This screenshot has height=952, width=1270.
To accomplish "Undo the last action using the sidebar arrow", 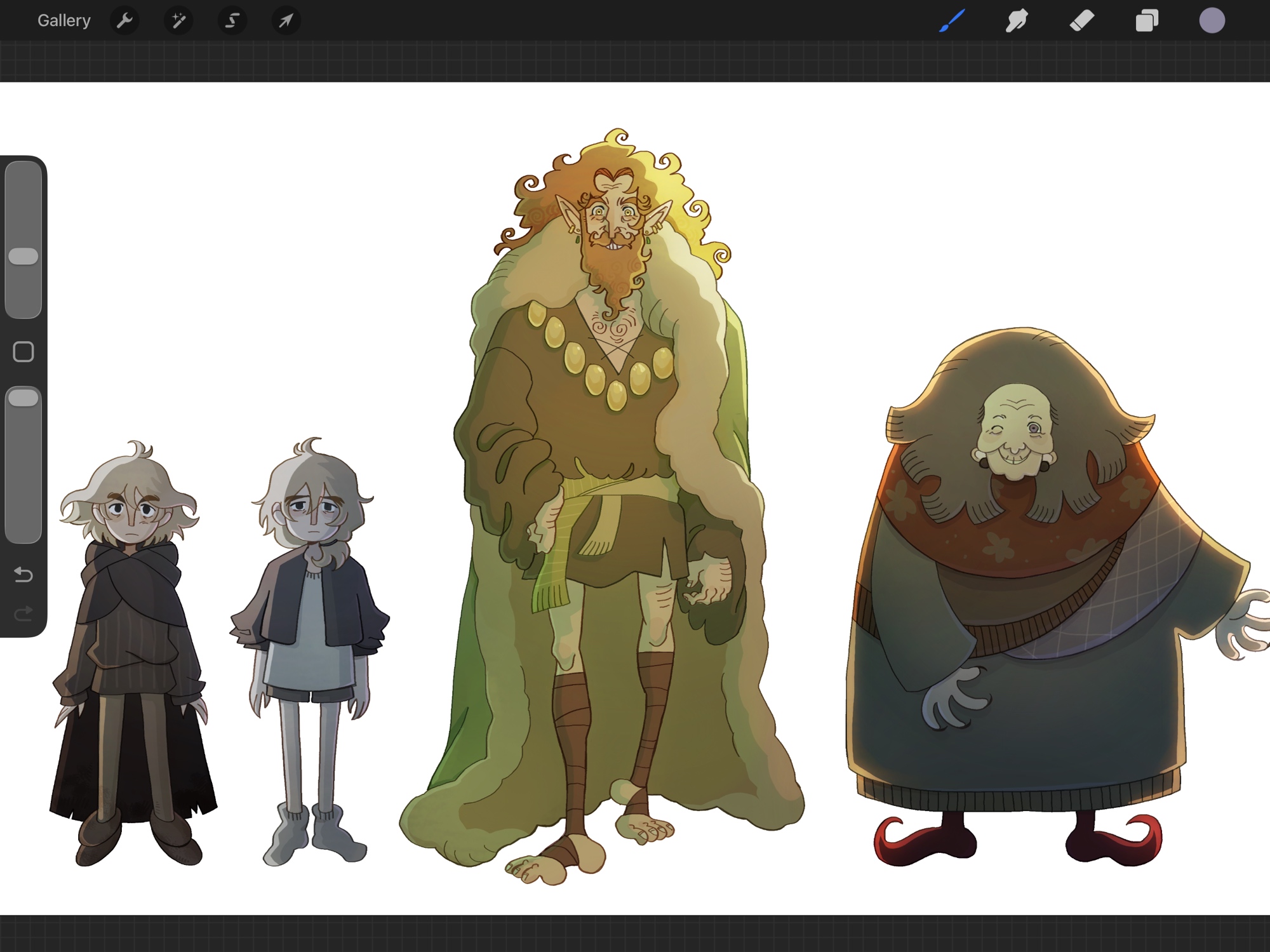I will click(x=23, y=575).
